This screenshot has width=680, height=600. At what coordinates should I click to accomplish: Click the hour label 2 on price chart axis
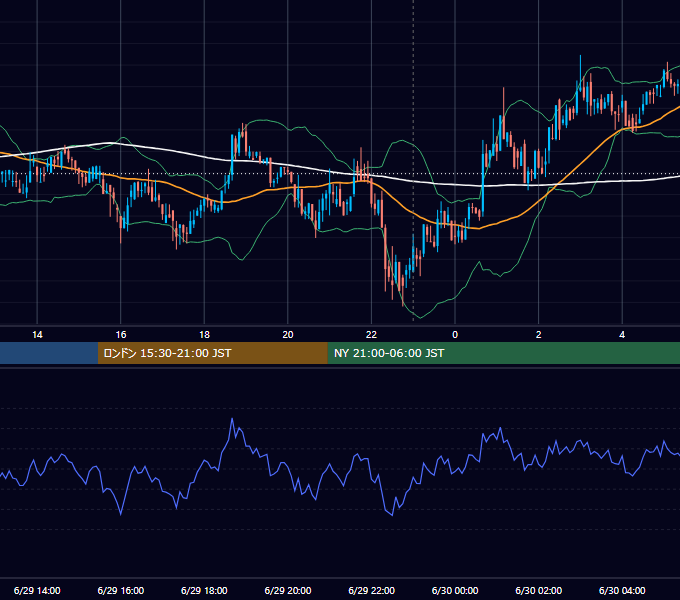coord(539,335)
